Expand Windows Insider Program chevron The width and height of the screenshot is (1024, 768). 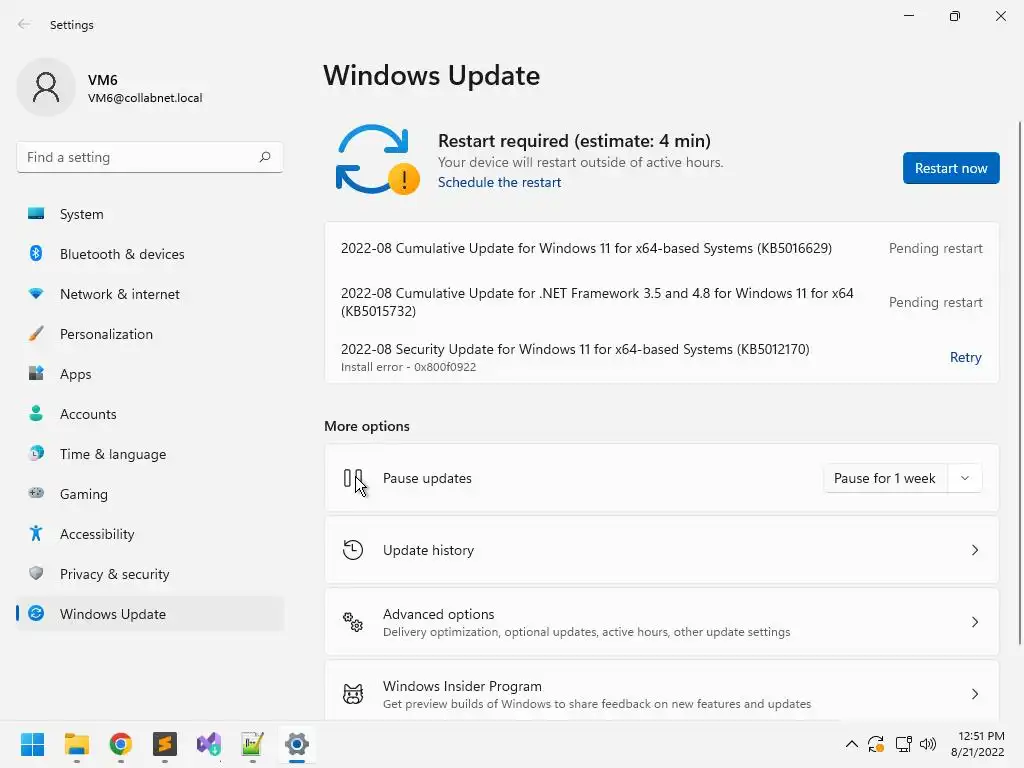point(974,694)
